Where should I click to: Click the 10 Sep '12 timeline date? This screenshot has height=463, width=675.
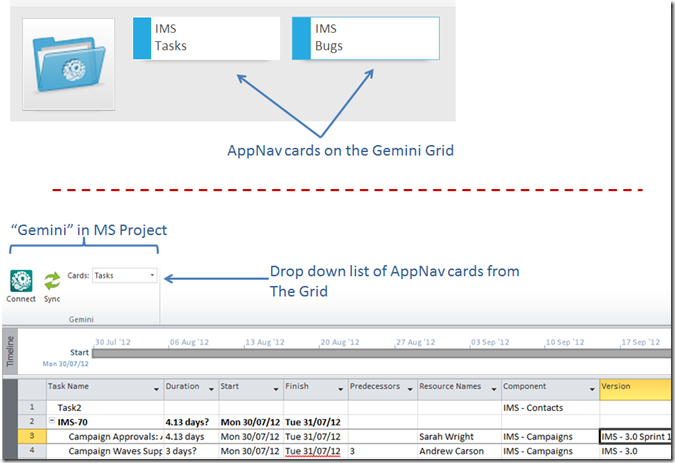point(565,342)
